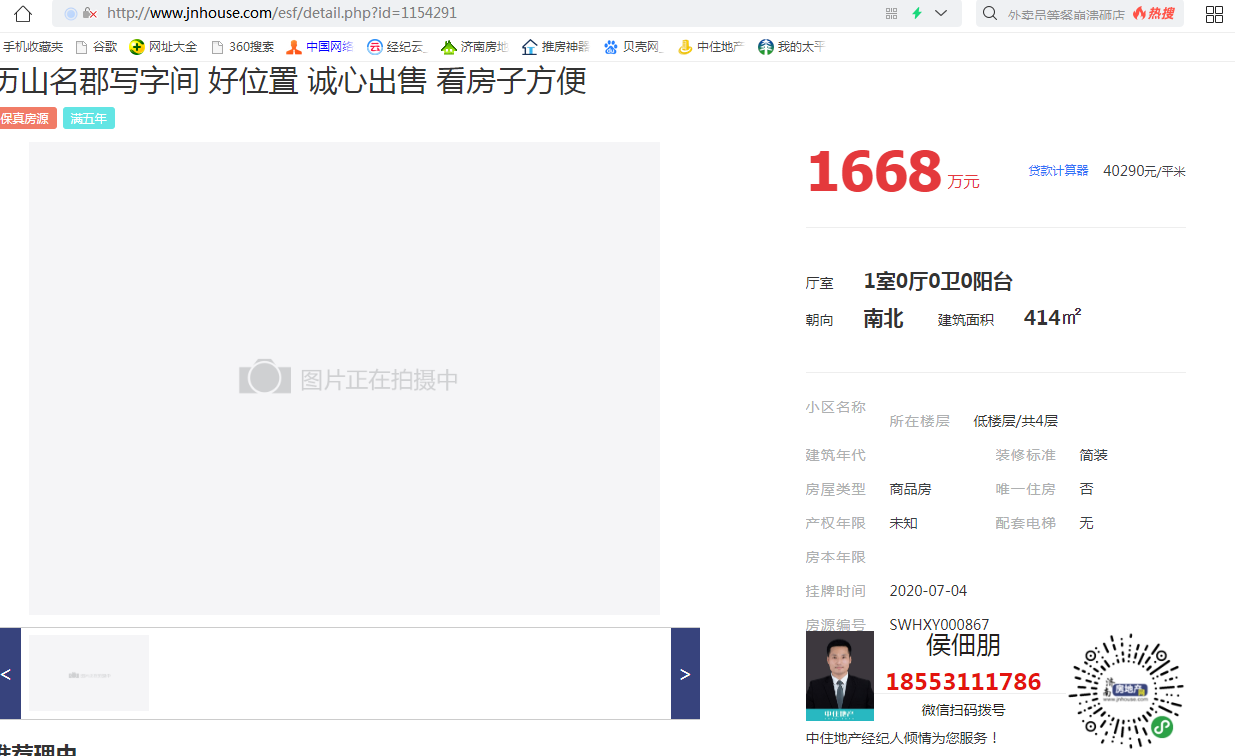Click the next photo arrow
Screen dimensions: 1235x756
(x=685, y=673)
